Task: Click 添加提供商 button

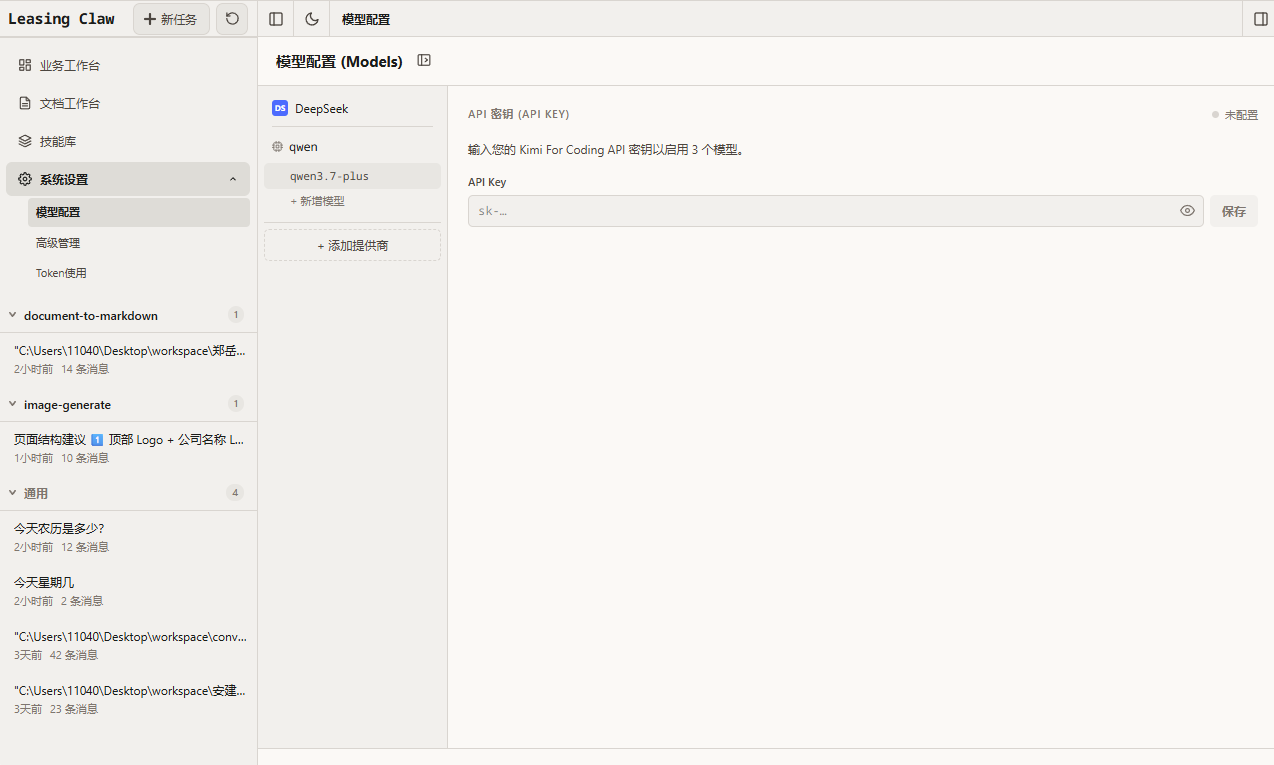Action: pyautogui.click(x=352, y=245)
